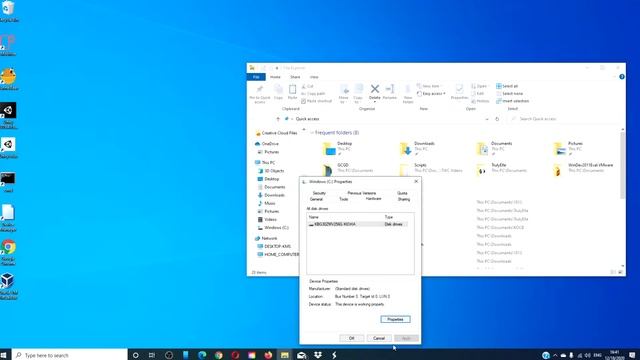Screen dimensions: 640x360
Task: Select the disk drive row in list
Action: click(x=358, y=224)
